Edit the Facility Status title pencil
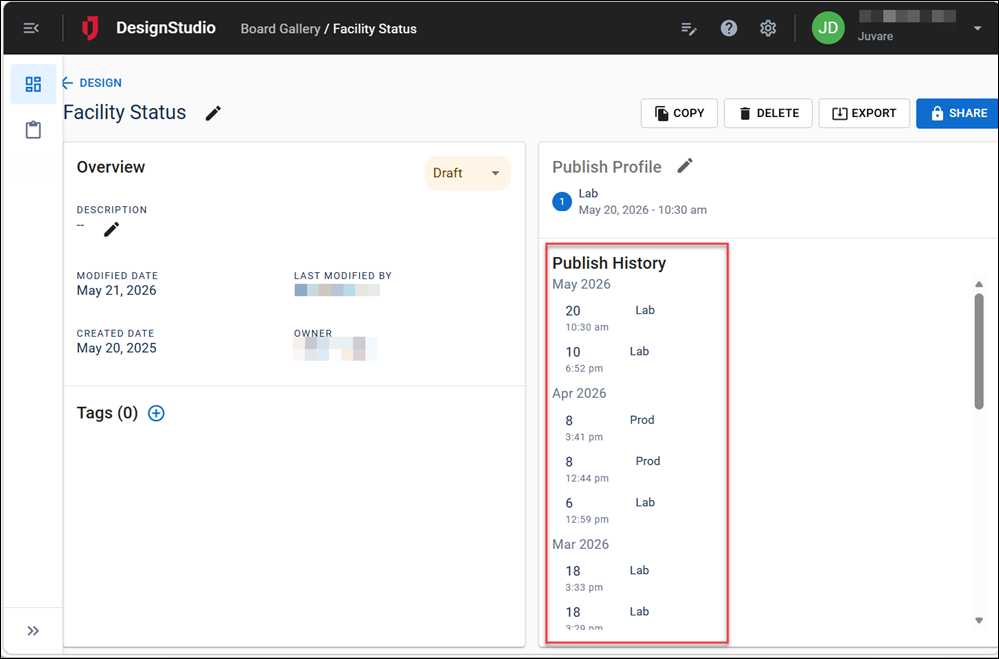The image size is (999, 659). point(213,113)
